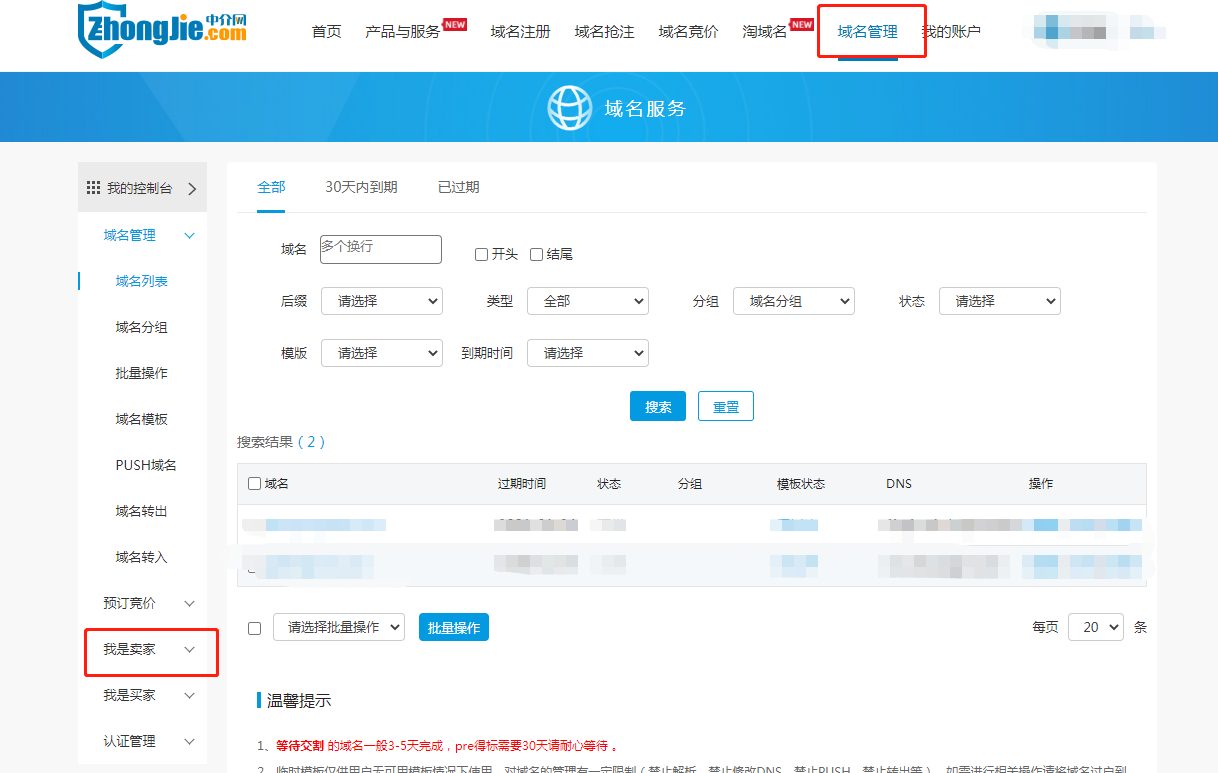
Task: Expand the 认证管理 sidebar section
Action: coord(189,742)
